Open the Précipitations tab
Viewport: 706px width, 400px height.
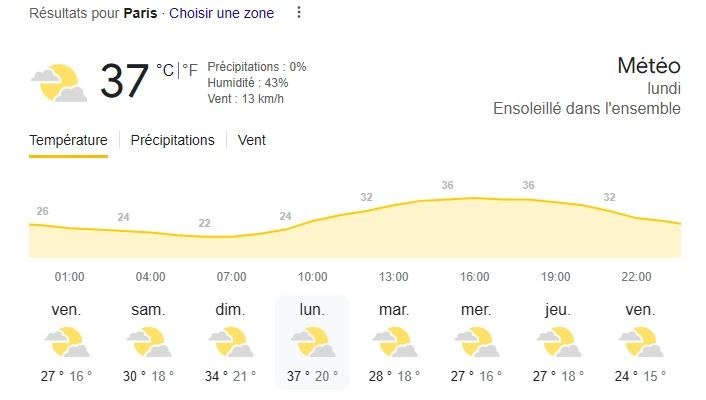click(x=172, y=140)
